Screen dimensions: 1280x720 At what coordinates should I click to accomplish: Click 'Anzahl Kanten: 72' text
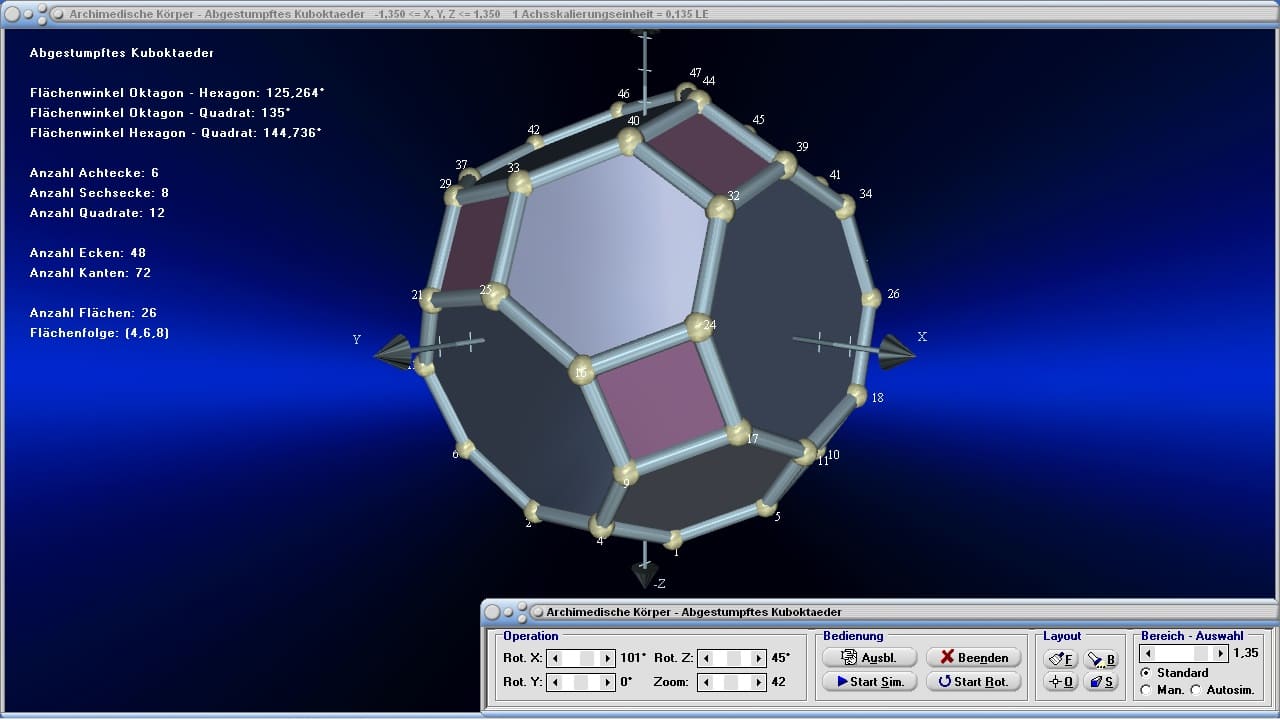coord(90,273)
